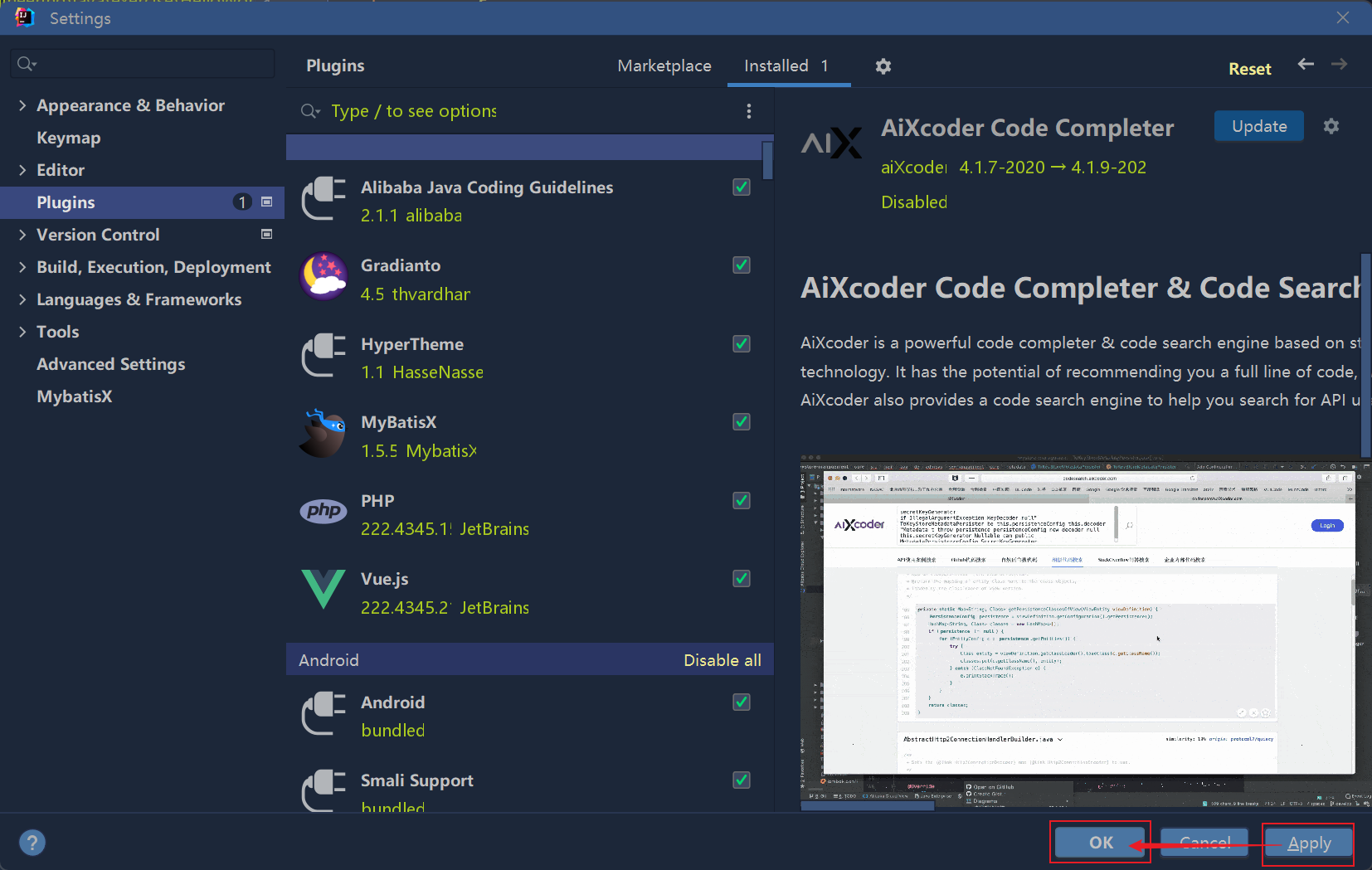The height and width of the screenshot is (870, 1372).
Task: Click the Update button for AiXcoder
Action: pos(1259,126)
